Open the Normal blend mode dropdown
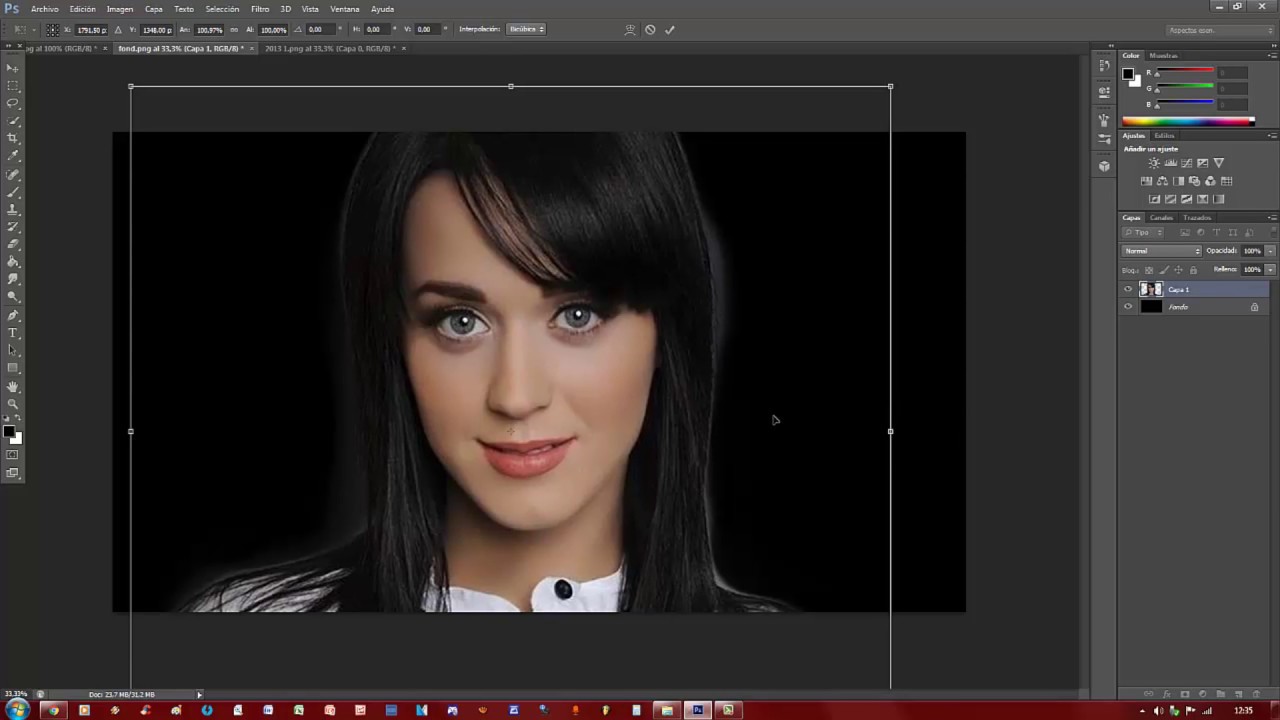The height and width of the screenshot is (720, 1280). (x=1162, y=251)
